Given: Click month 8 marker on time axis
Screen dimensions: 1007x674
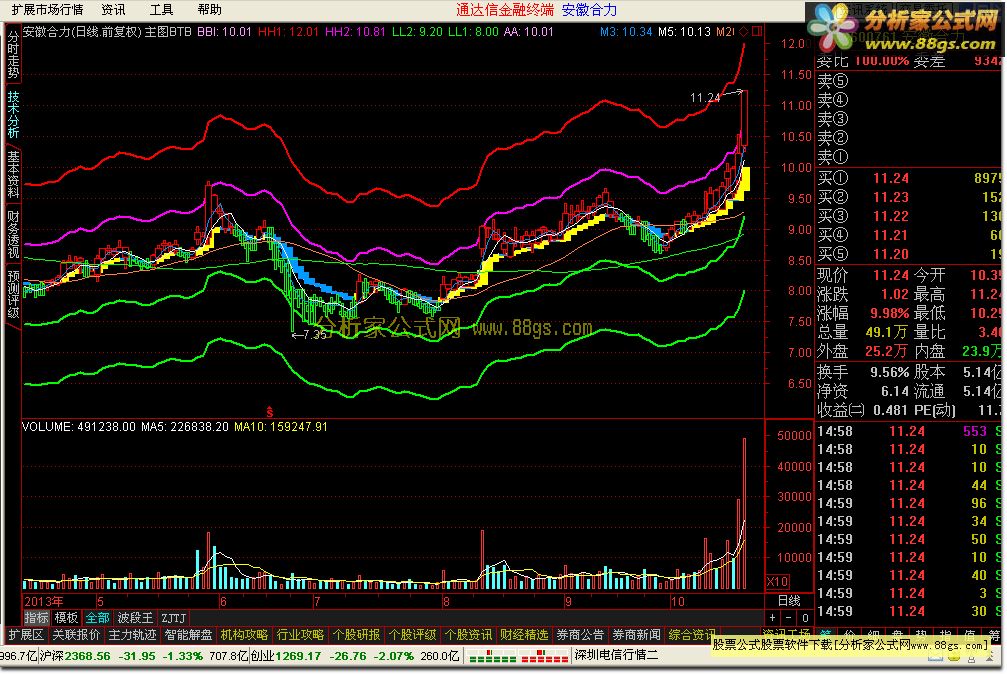Looking at the screenshot, I should pos(446,601).
